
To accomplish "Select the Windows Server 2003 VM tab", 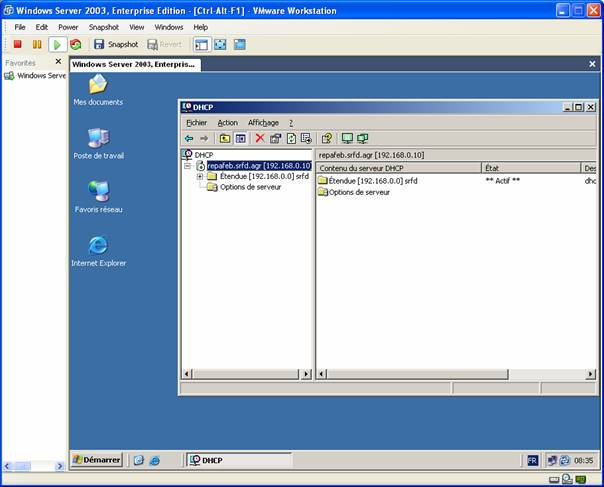I will (135, 64).
